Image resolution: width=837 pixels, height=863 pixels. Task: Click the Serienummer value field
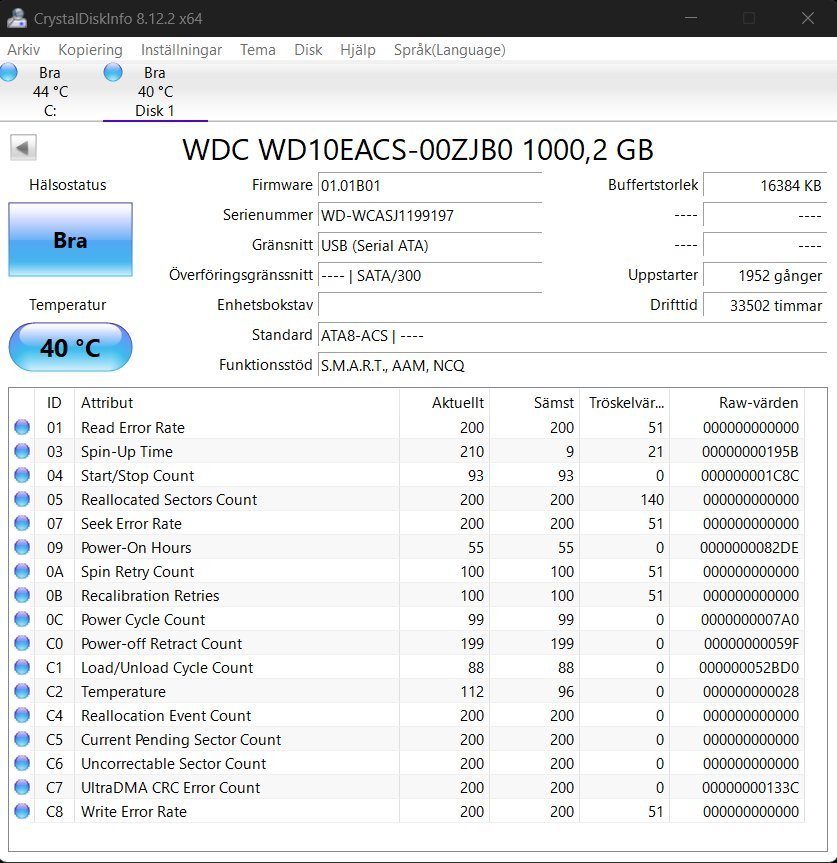click(429, 216)
